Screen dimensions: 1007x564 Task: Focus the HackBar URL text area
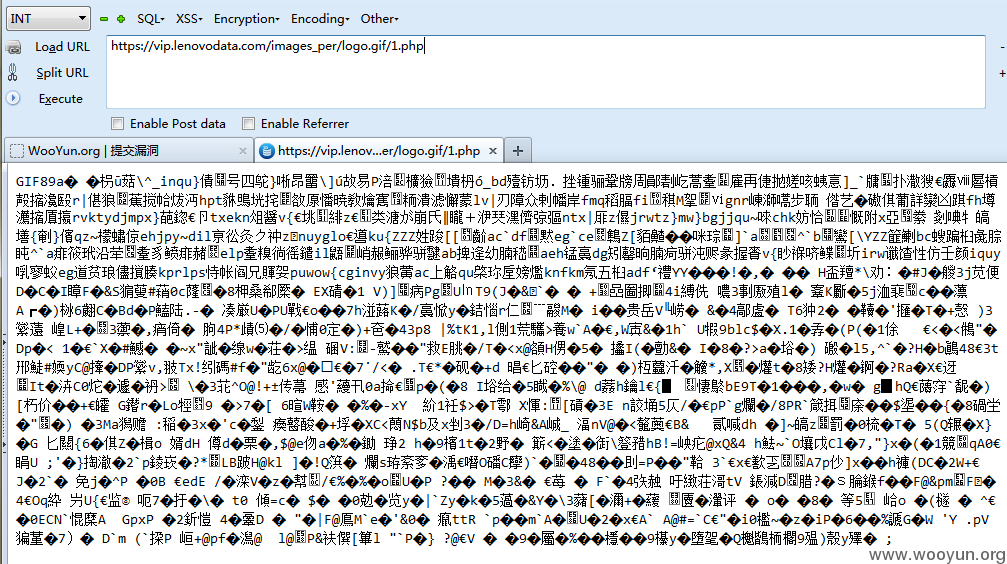coord(546,72)
